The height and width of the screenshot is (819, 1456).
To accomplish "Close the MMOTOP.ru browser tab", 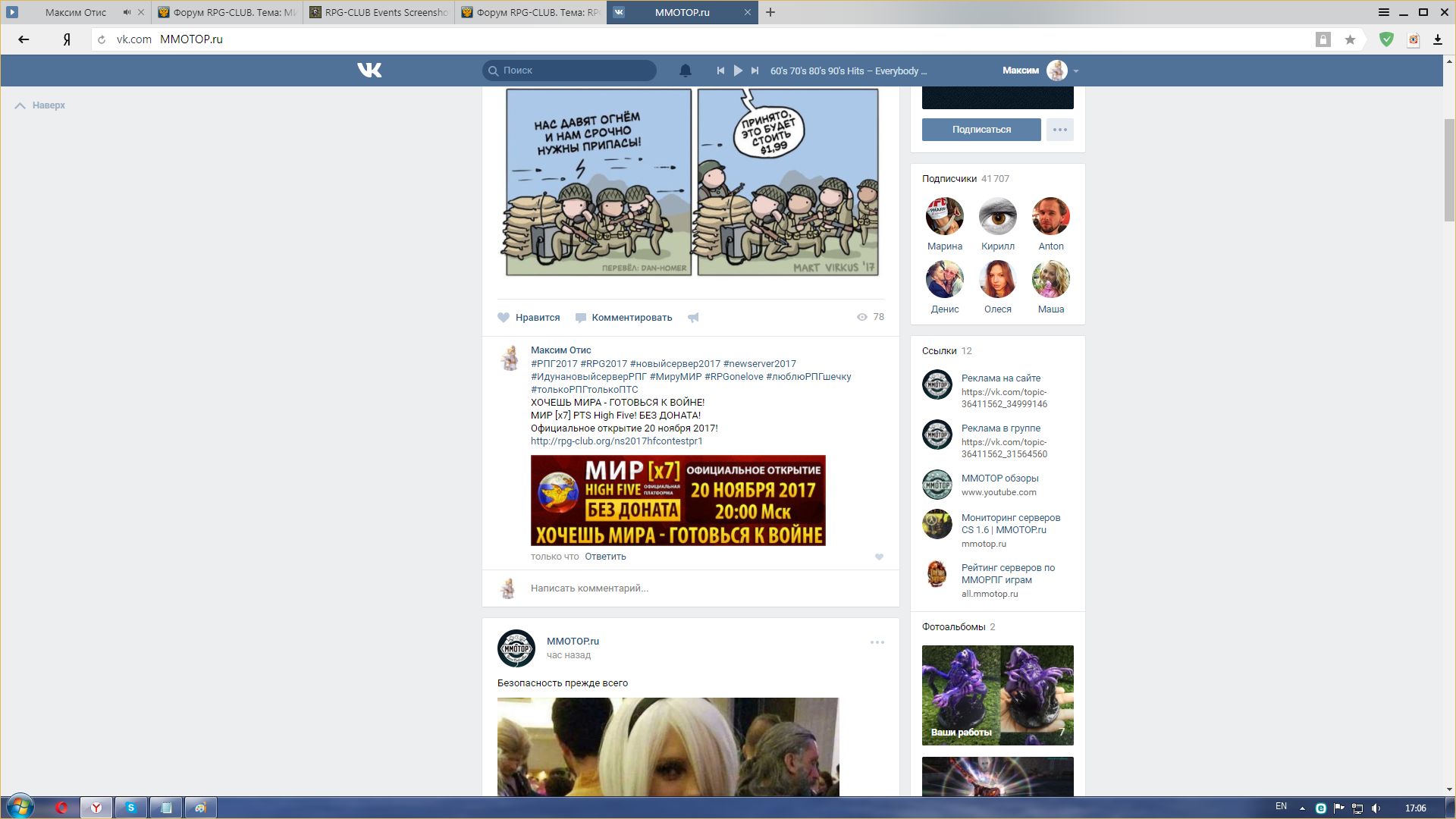I will 747,12.
